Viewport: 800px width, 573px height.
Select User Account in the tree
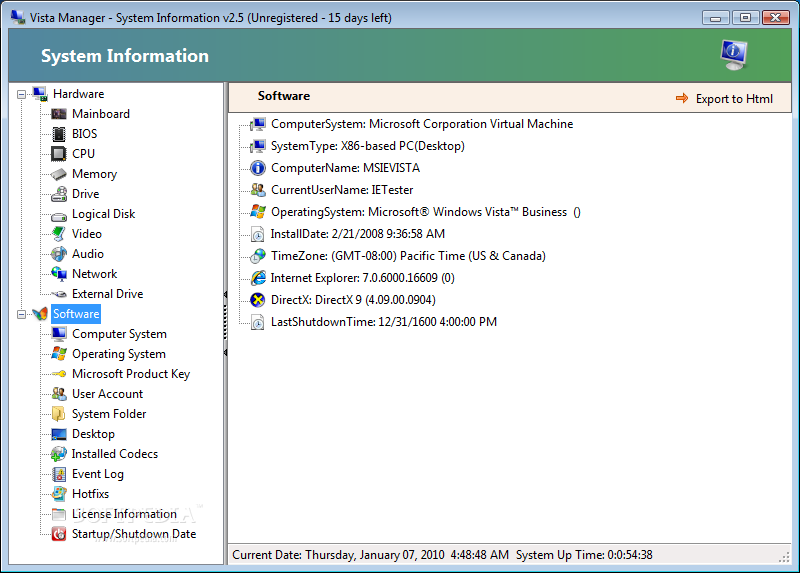(108, 394)
